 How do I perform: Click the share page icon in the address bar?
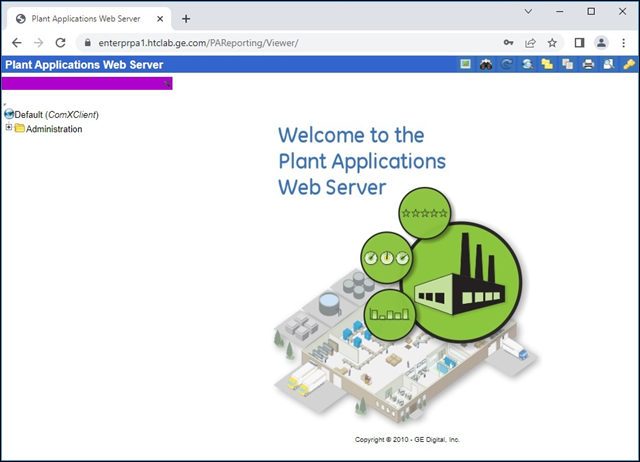(x=530, y=43)
